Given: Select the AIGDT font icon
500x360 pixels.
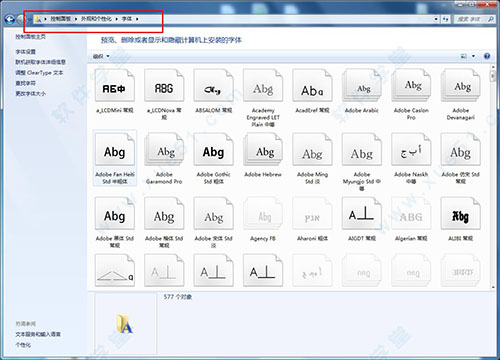Looking at the screenshot, I should tap(362, 213).
